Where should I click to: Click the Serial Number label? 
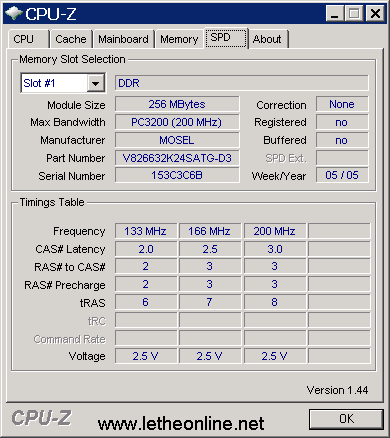72,176
